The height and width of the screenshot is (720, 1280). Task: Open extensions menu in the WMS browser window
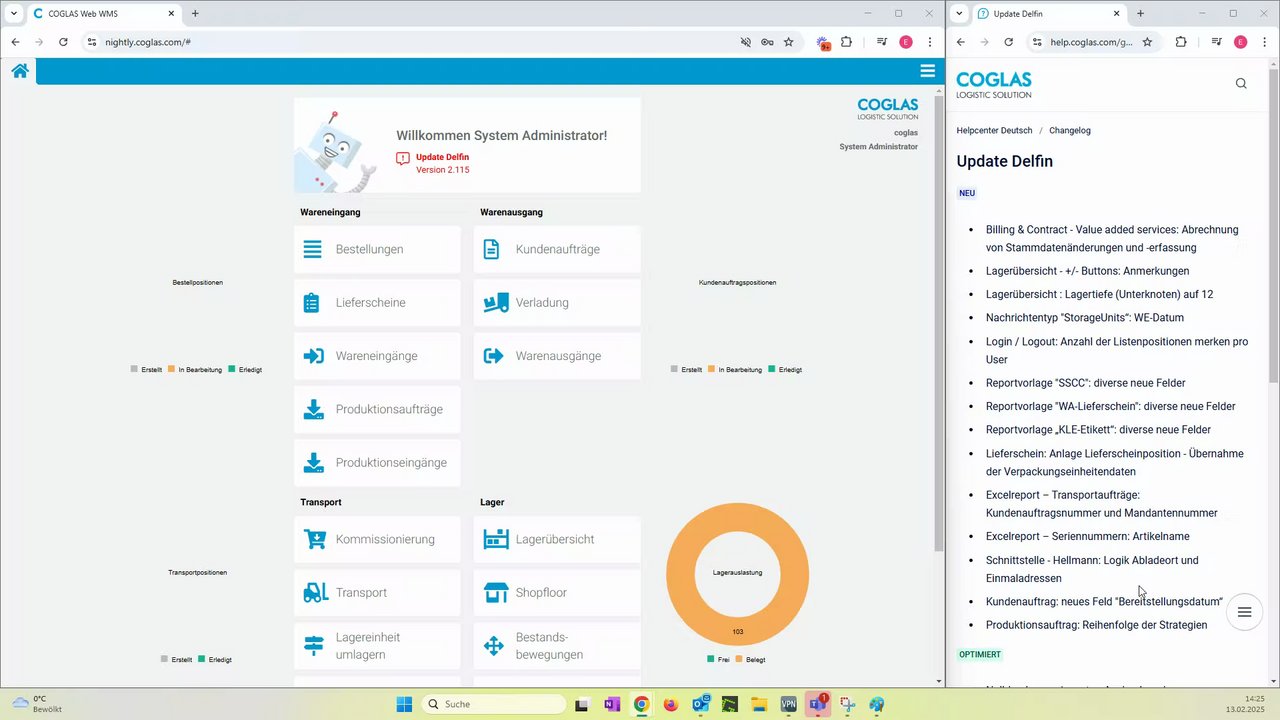point(846,42)
